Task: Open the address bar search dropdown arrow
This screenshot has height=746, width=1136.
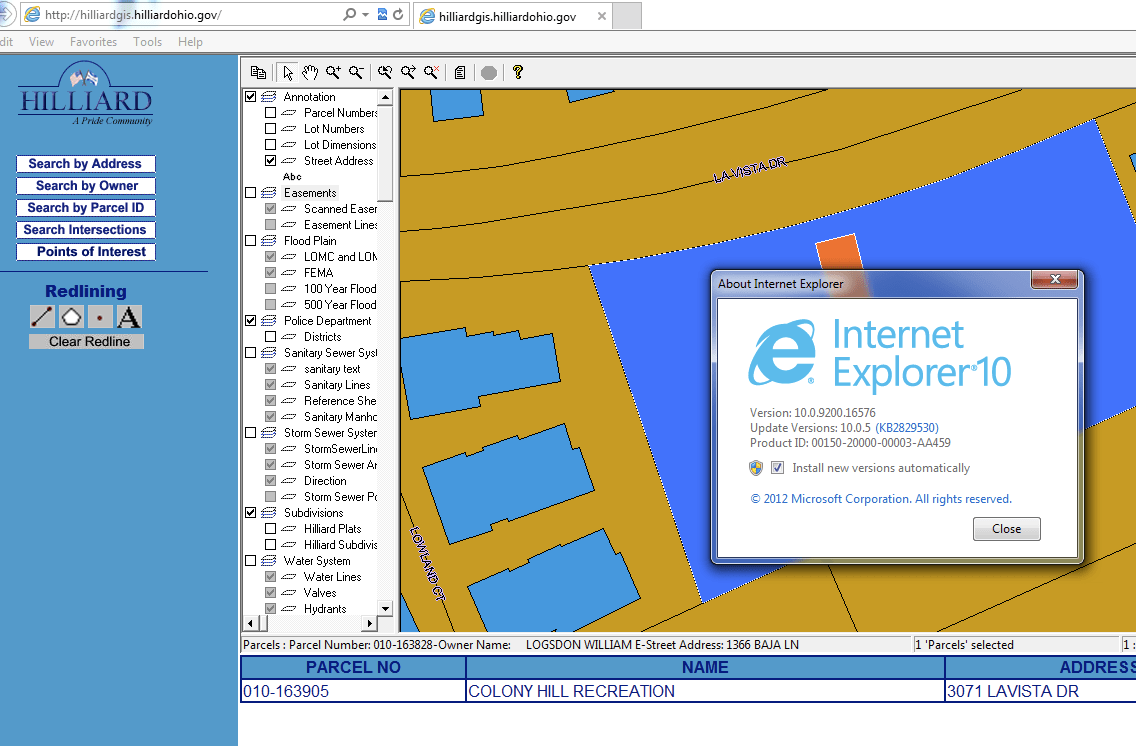Action: tap(366, 14)
